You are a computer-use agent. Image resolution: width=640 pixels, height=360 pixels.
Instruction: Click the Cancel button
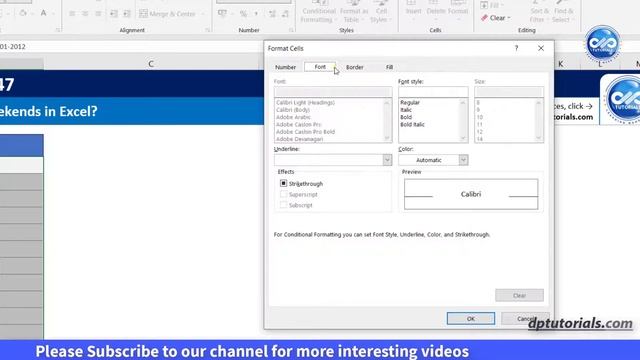click(x=525, y=318)
